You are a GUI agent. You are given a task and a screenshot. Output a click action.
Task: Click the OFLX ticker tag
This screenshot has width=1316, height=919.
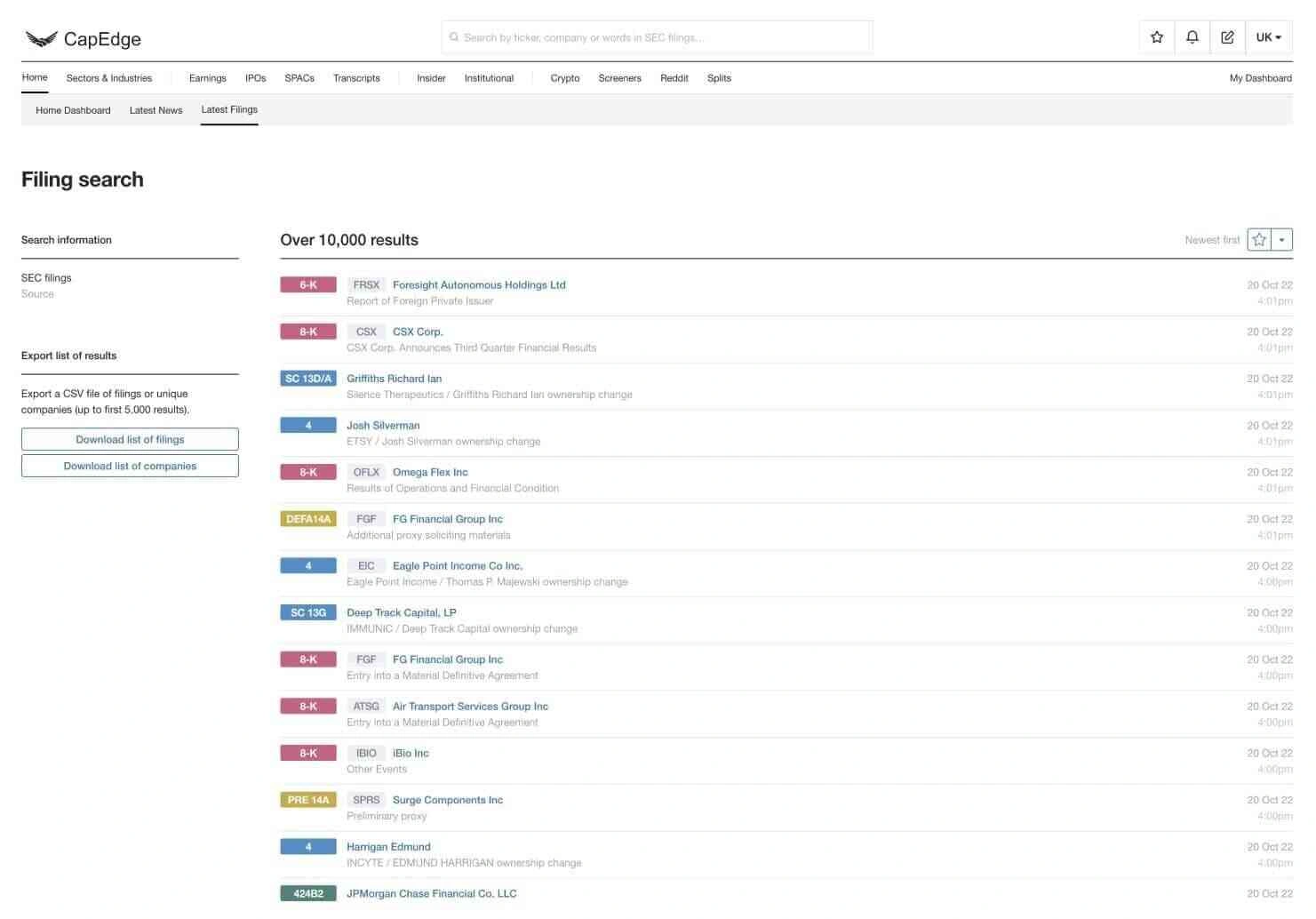pos(366,473)
